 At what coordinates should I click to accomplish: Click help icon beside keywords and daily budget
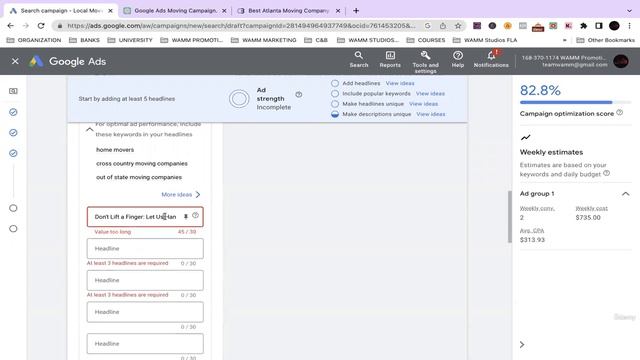tap(607, 173)
